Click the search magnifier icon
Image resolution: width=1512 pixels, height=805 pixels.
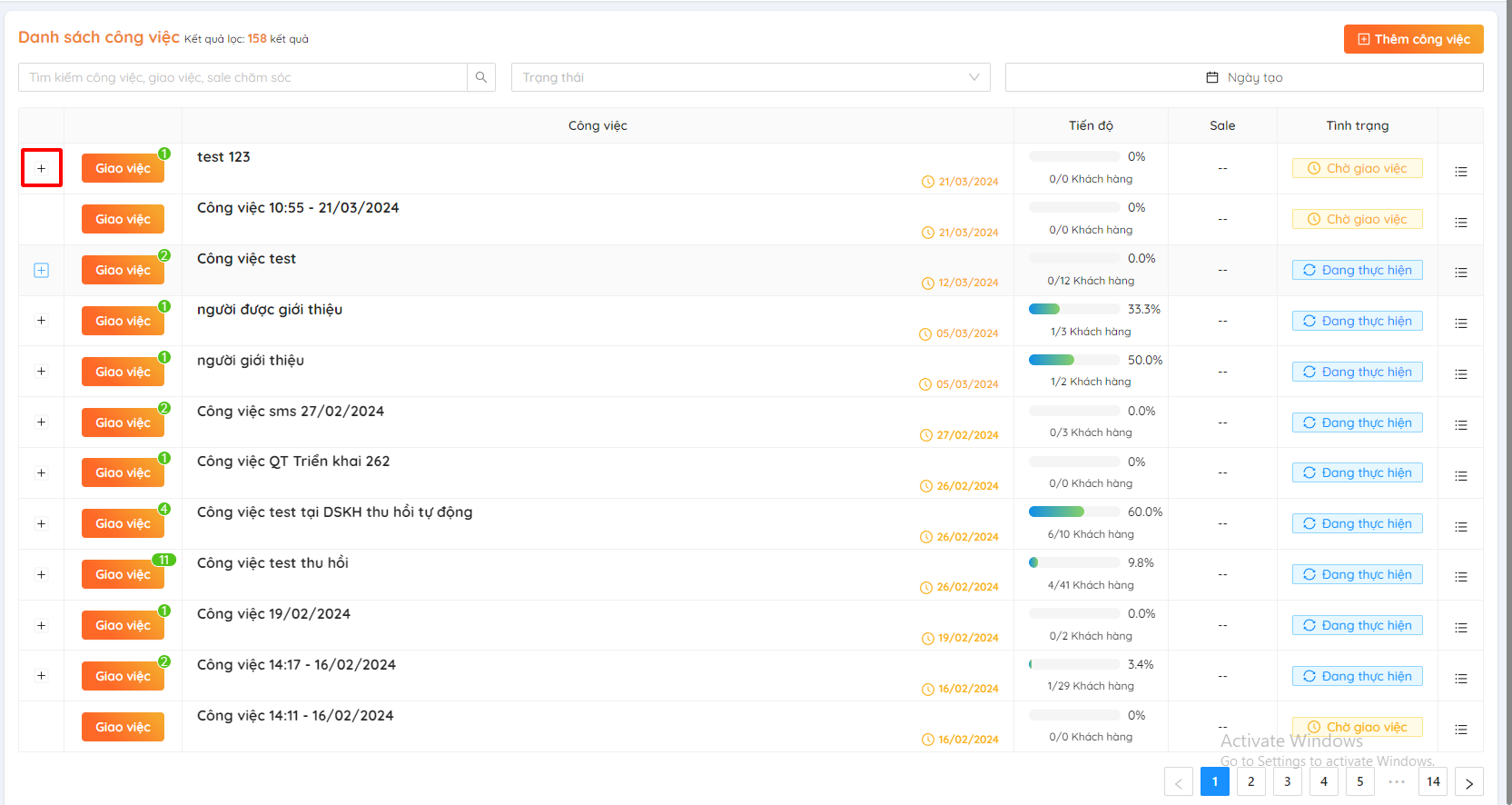click(481, 77)
